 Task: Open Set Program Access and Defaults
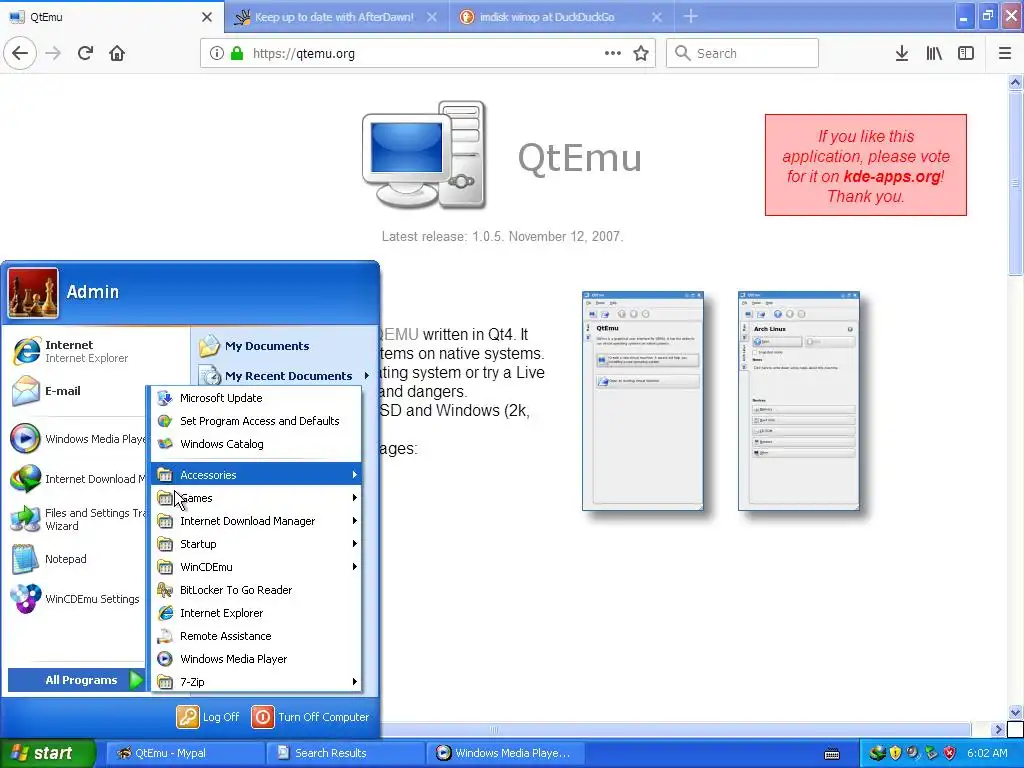click(256, 421)
